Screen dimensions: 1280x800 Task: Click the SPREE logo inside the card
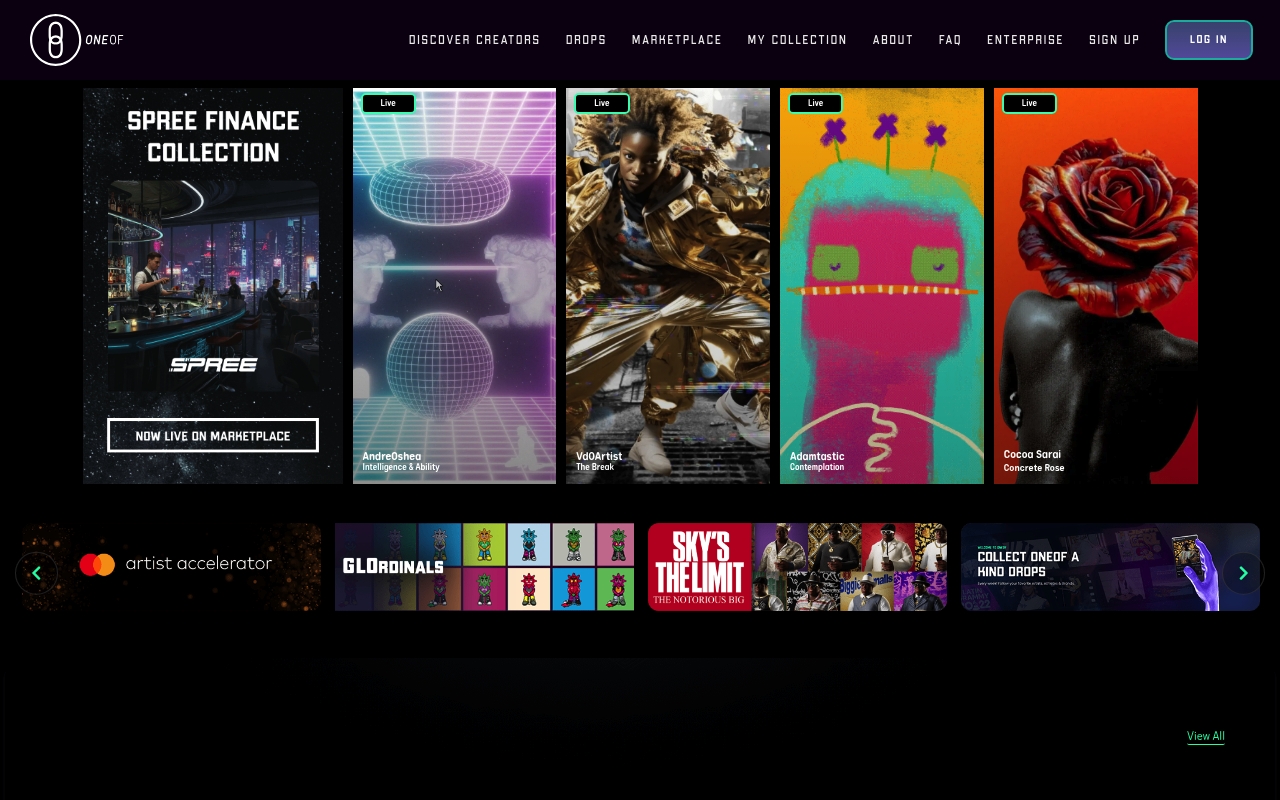coord(213,365)
